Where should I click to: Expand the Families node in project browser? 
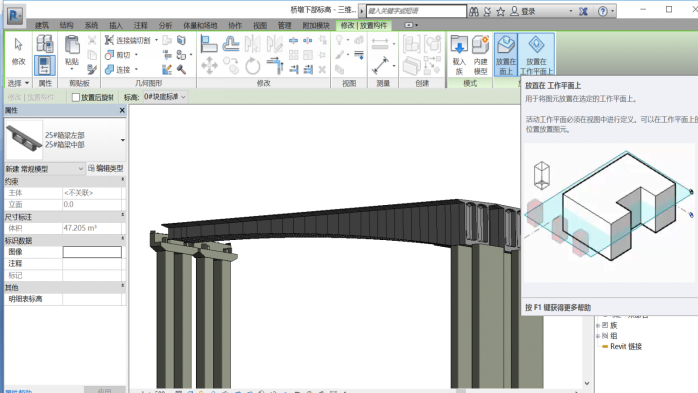[x=599, y=325]
